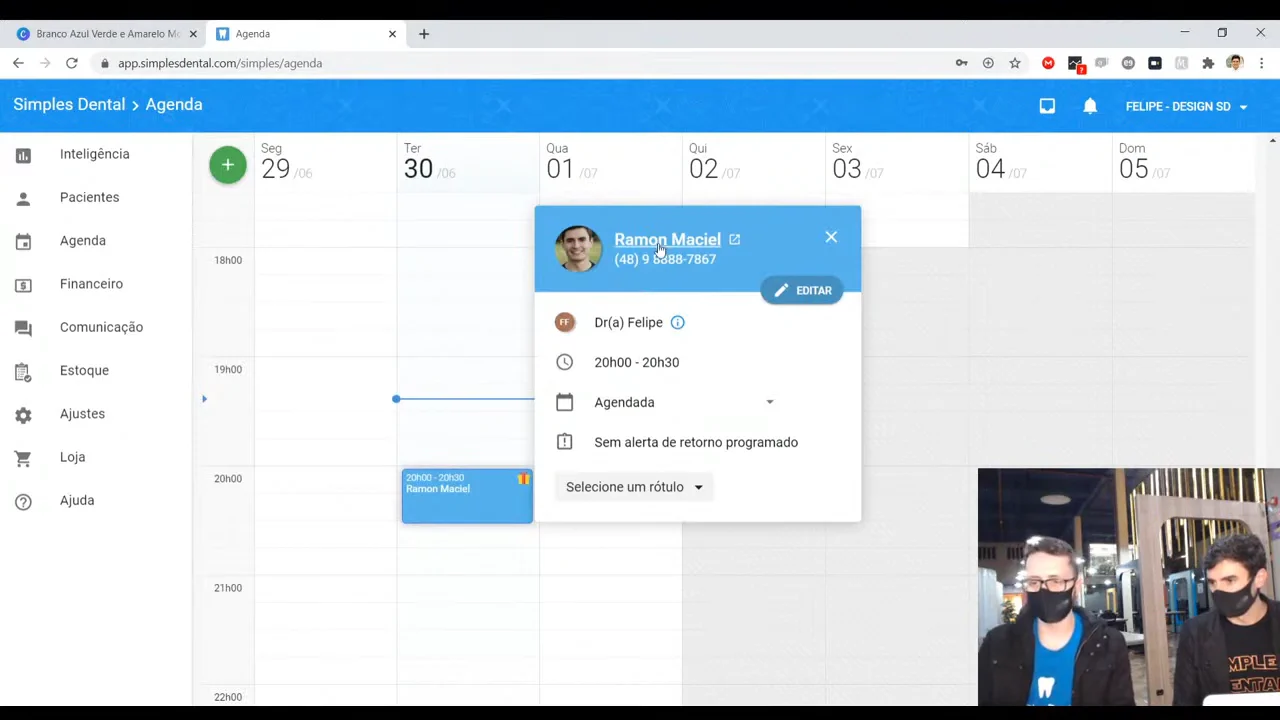
Task: Click the inbox icon in header
Action: pyautogui.click(x=1047, y=106)
